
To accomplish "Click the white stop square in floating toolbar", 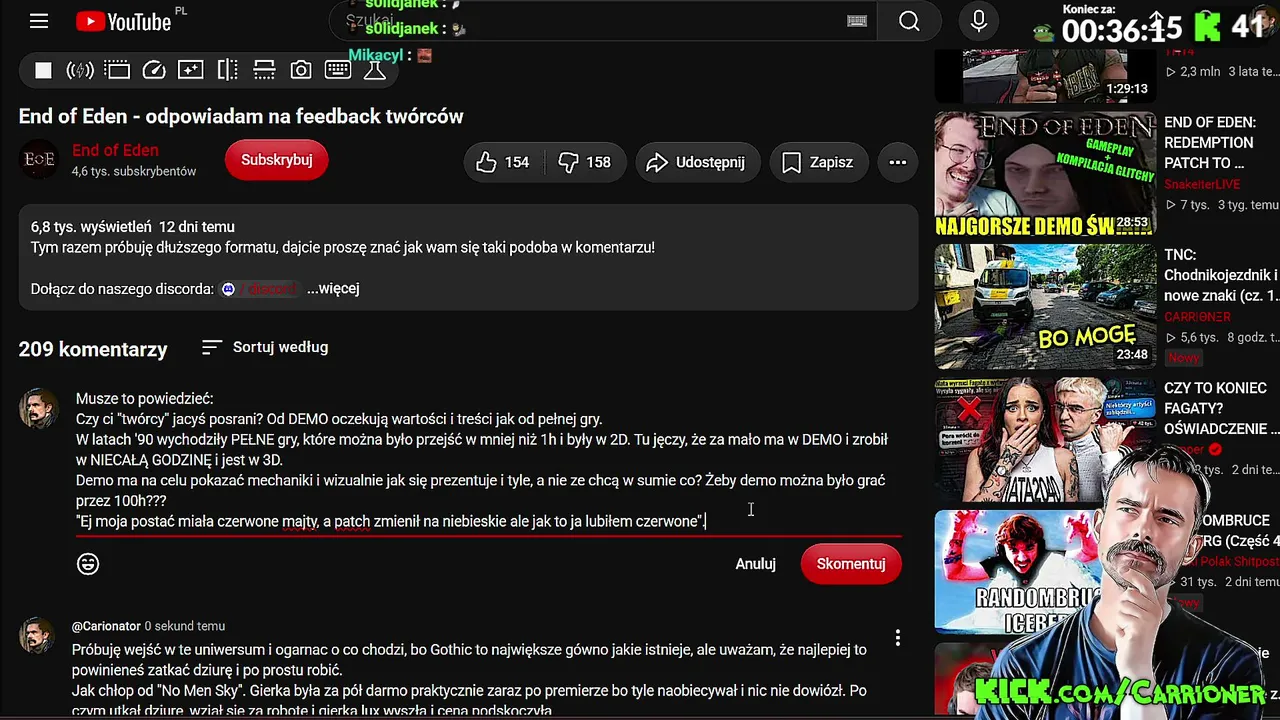I will 43,70.
